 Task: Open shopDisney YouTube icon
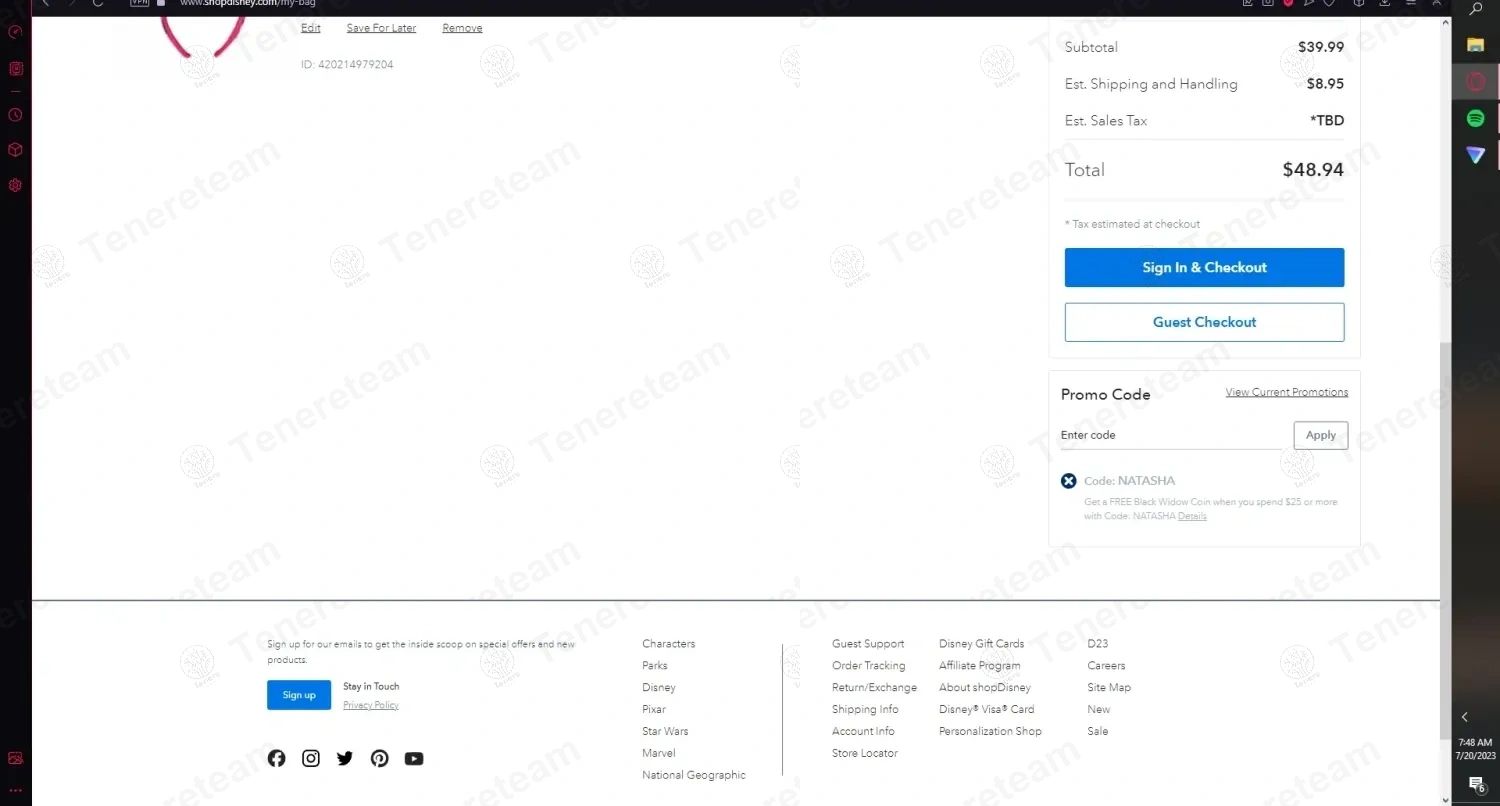(414, 758)
